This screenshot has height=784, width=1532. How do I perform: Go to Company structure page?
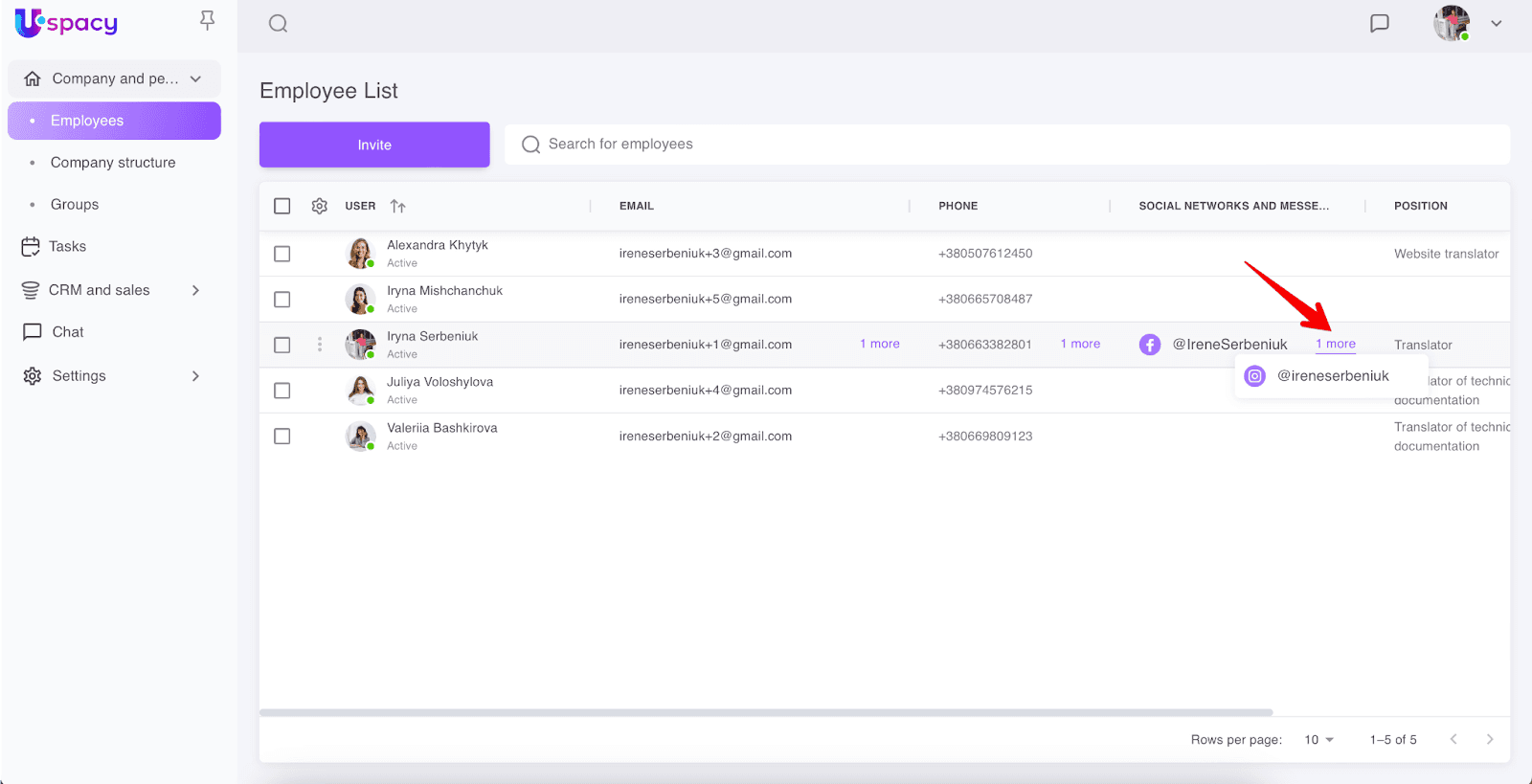point(113,163)
